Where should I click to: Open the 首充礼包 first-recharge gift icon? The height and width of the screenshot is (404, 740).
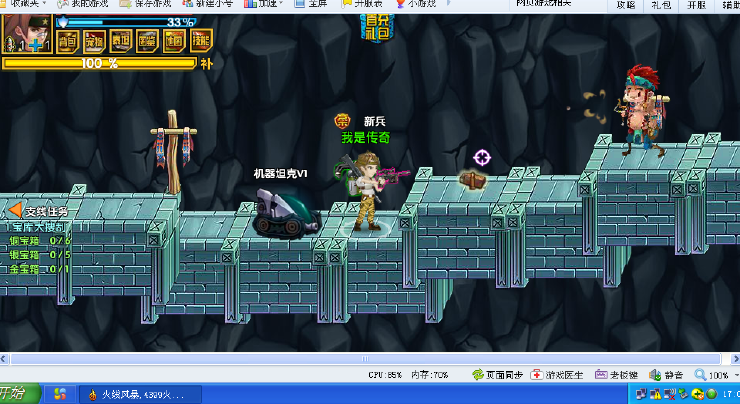[377, 27]
